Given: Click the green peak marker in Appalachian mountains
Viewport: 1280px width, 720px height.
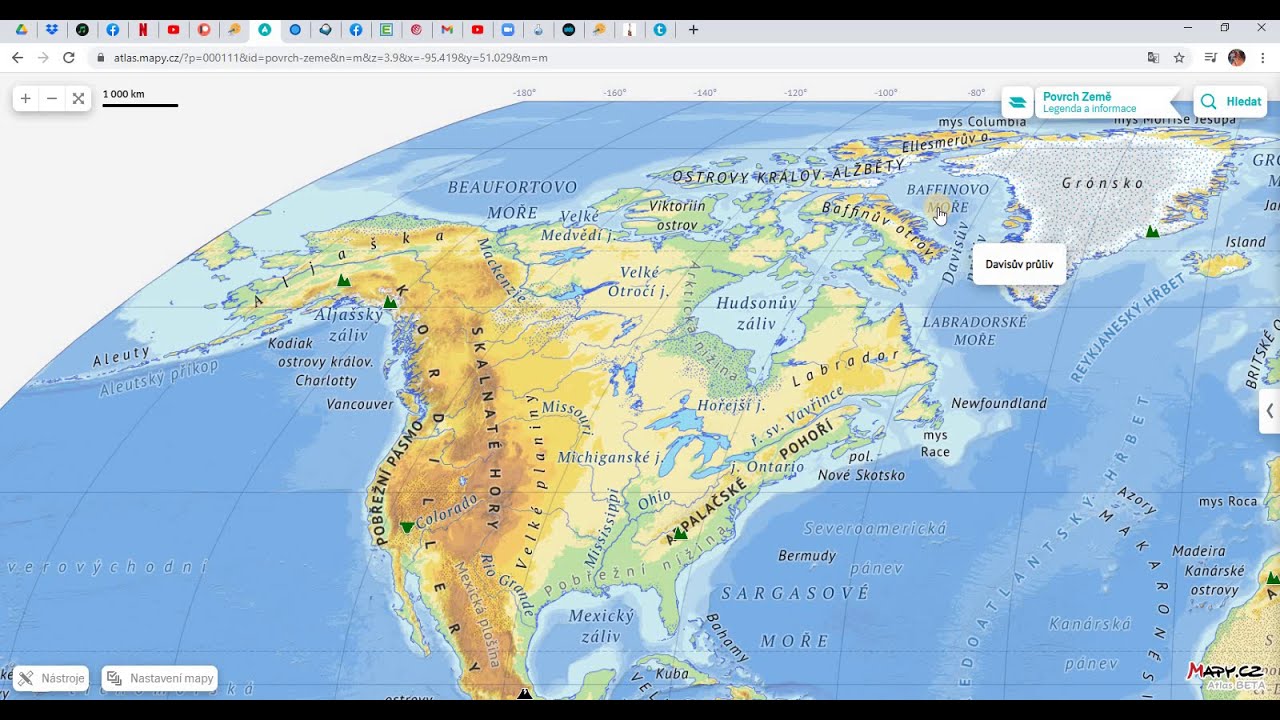Looking at the screenshot, I should (x=681, y=533).
